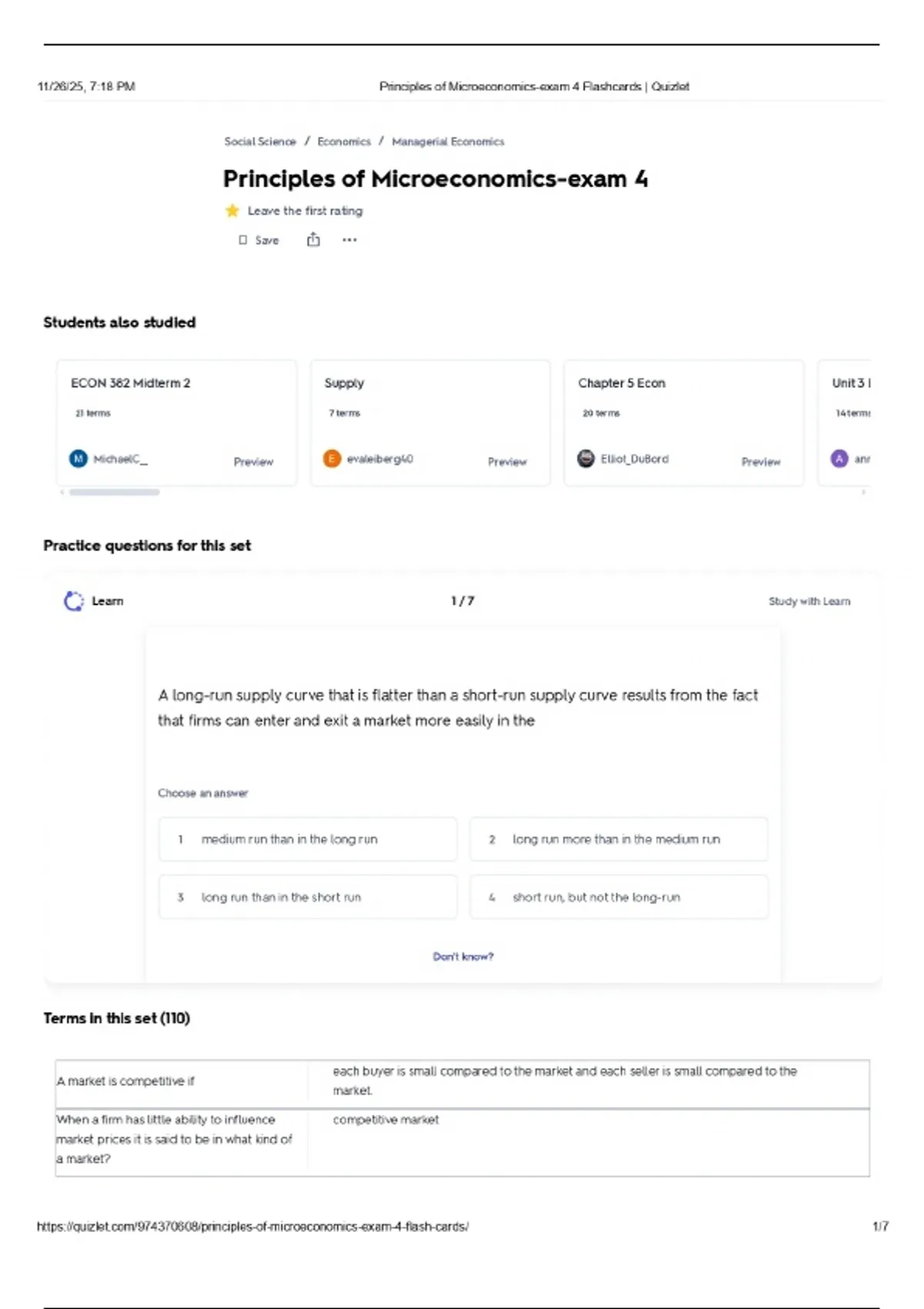Select answer 'medium run than in the long run'
Screen dimensions: 924x1309
(x=308, y=839)
